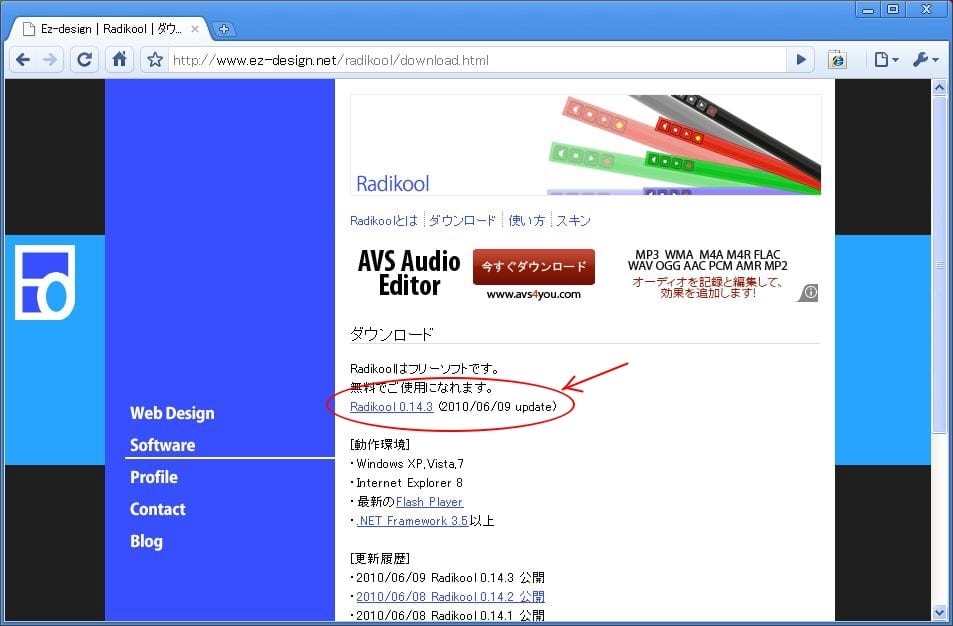Close the Ez-design Radikool tab

(195, 29)
